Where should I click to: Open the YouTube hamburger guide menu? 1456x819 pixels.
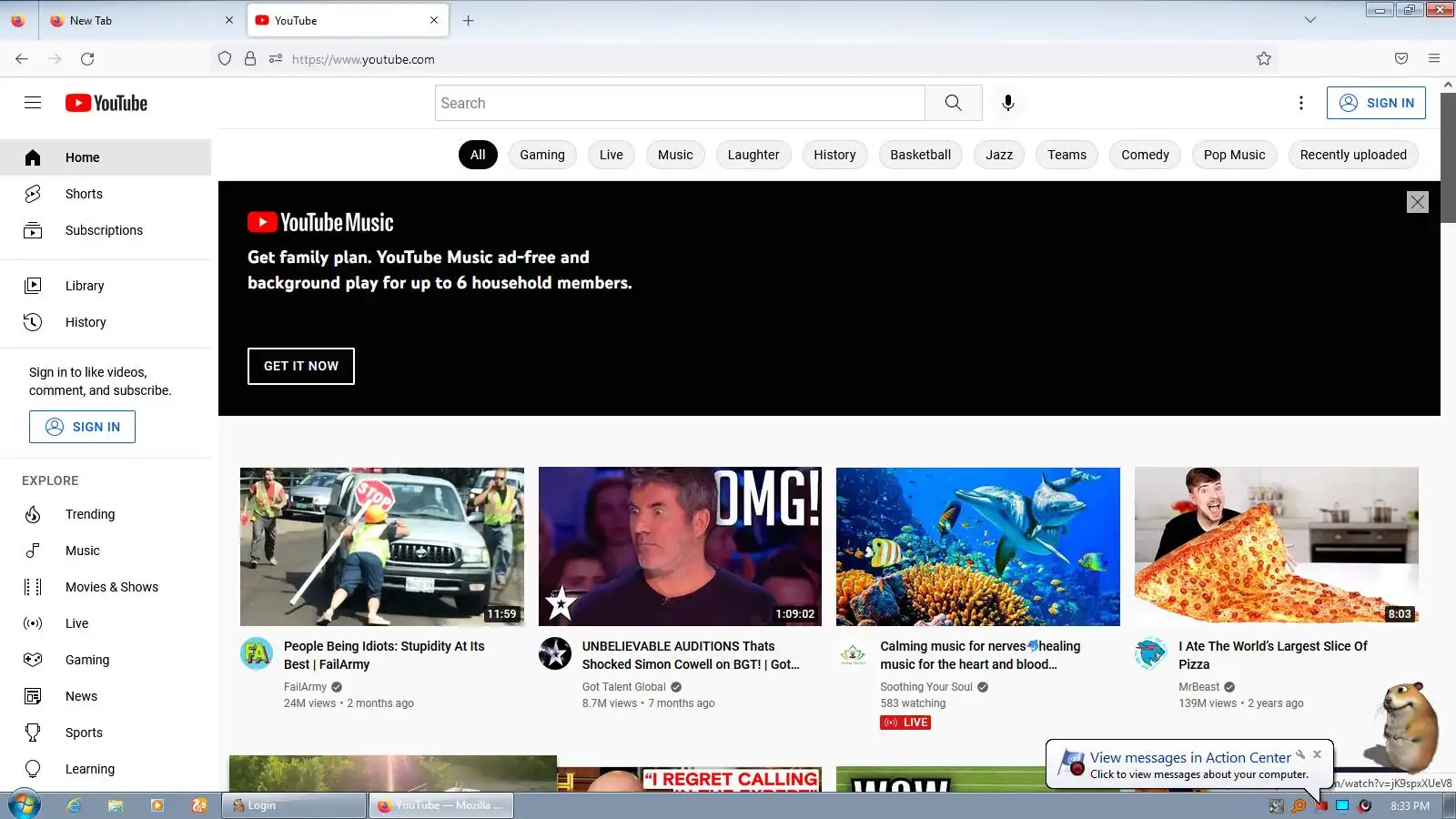pos(33,103)
